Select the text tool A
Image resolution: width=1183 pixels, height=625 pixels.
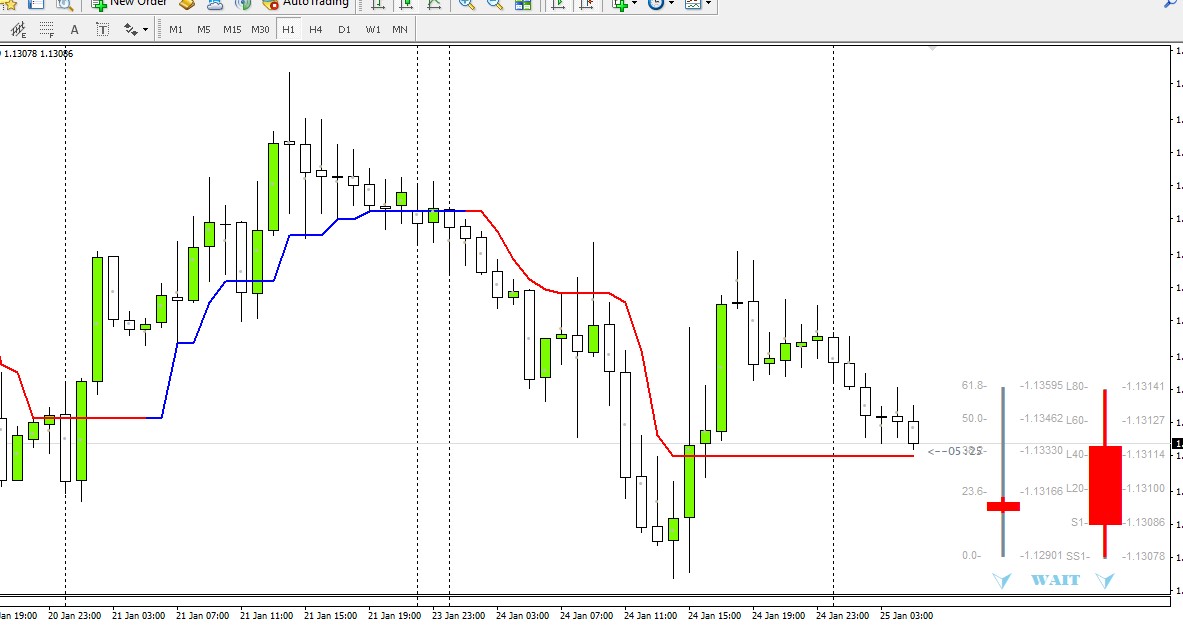(74, 29)
